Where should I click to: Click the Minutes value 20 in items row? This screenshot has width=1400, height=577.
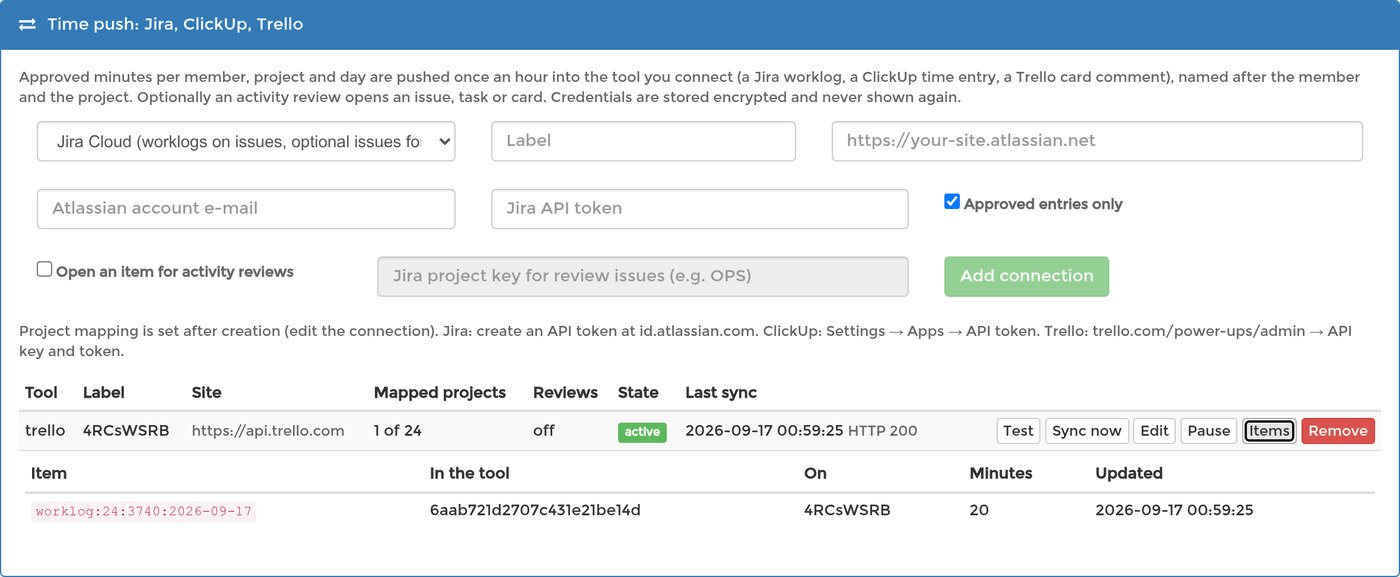(979, 510)
